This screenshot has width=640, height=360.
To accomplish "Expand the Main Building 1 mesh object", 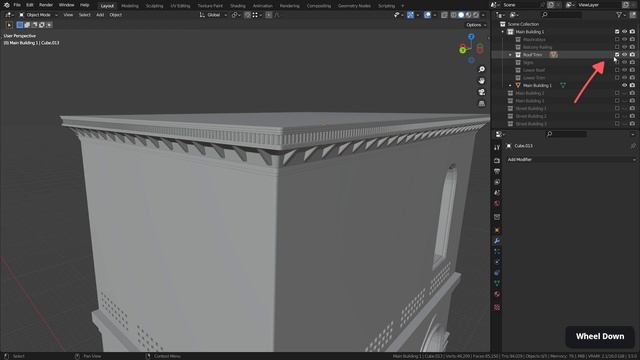I will (x=510, y=85).
